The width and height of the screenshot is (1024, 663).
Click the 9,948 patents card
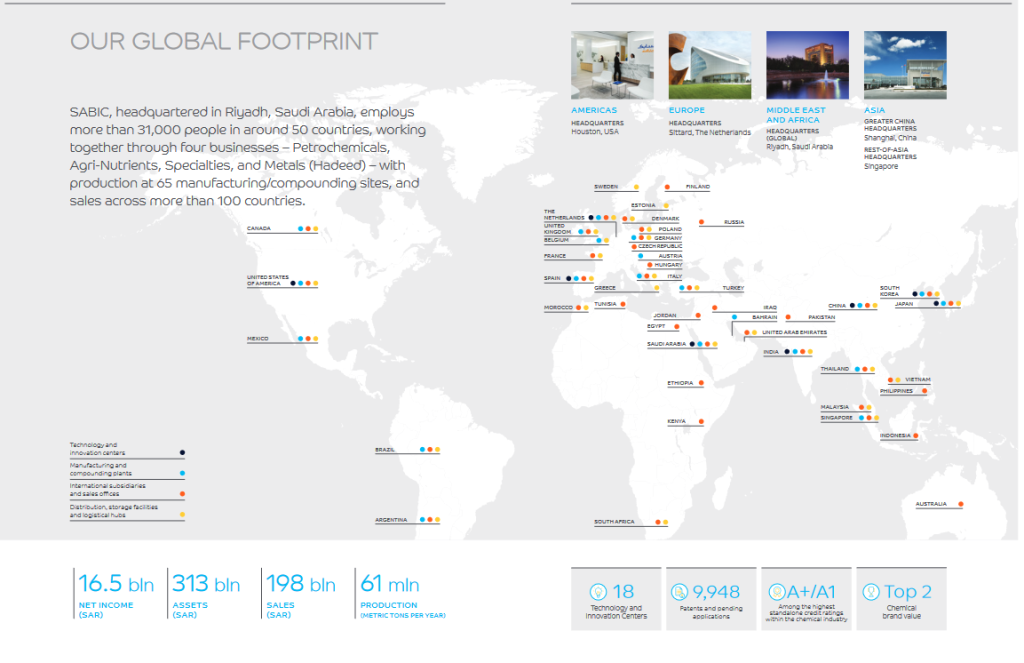pos(711,599)
